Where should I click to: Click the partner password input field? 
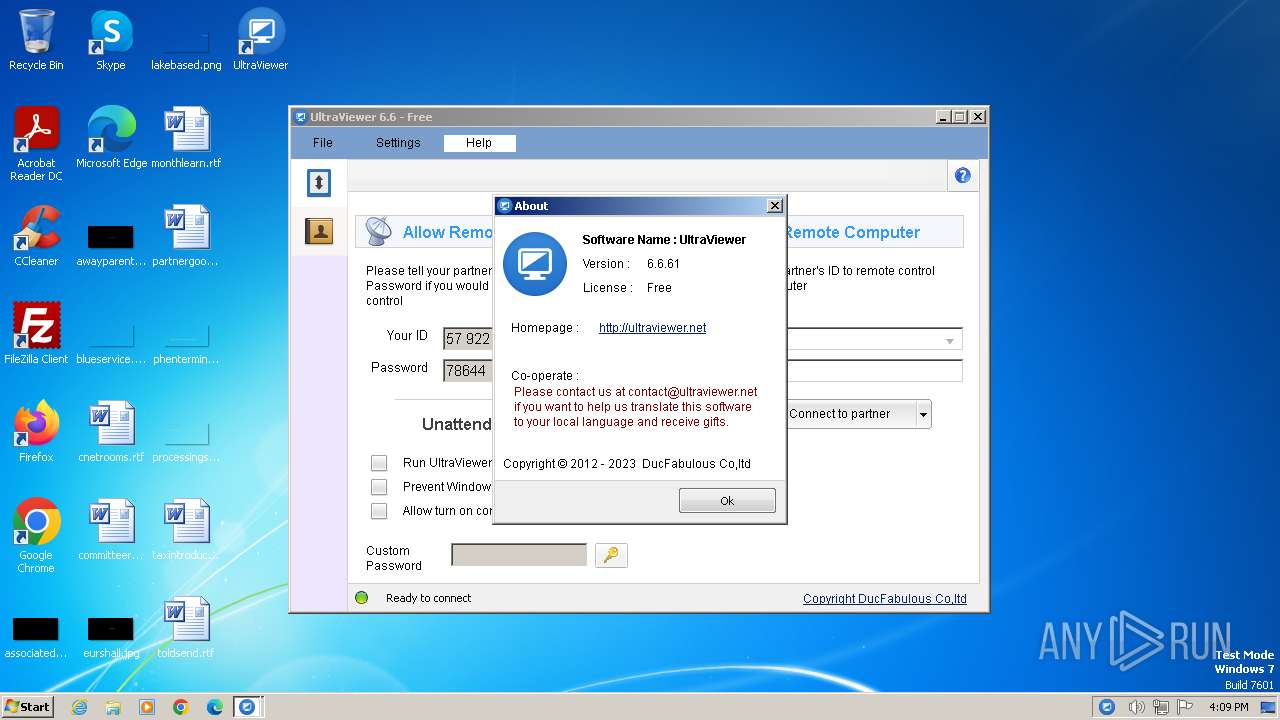pyautogui.click(x=874, y=371)
